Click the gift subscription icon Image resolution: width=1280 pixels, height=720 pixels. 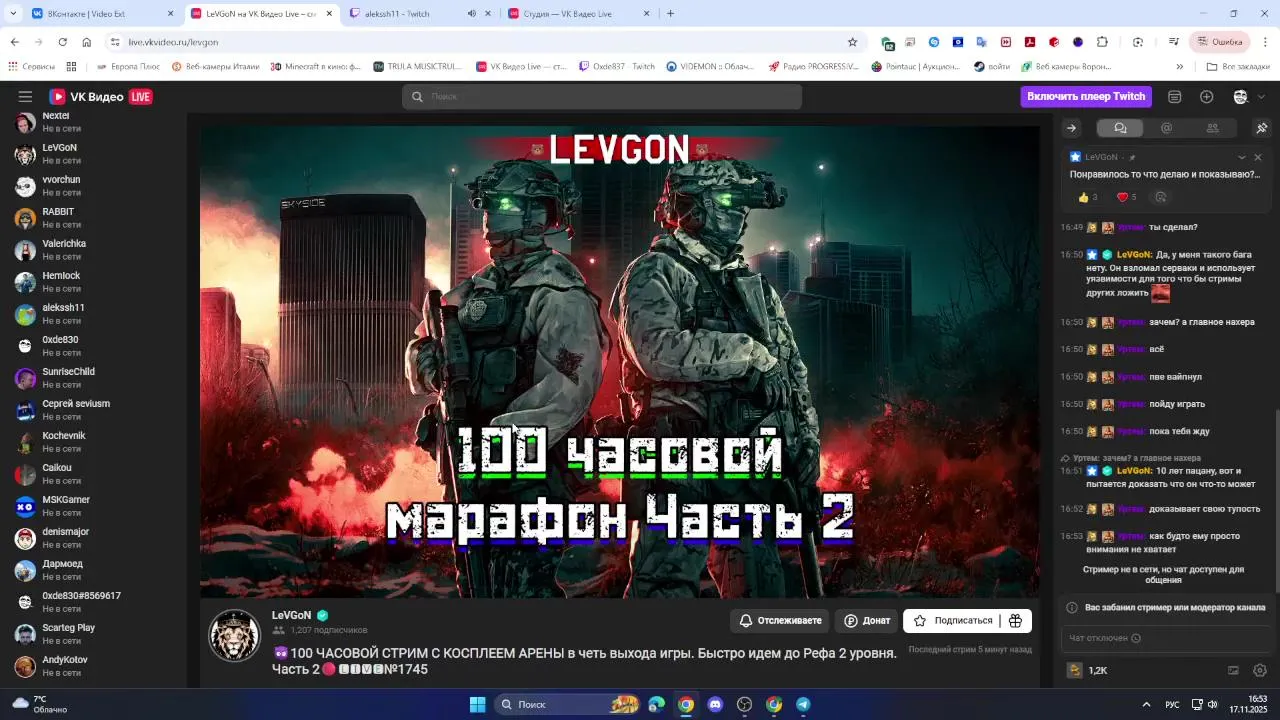pos(1015,621)
